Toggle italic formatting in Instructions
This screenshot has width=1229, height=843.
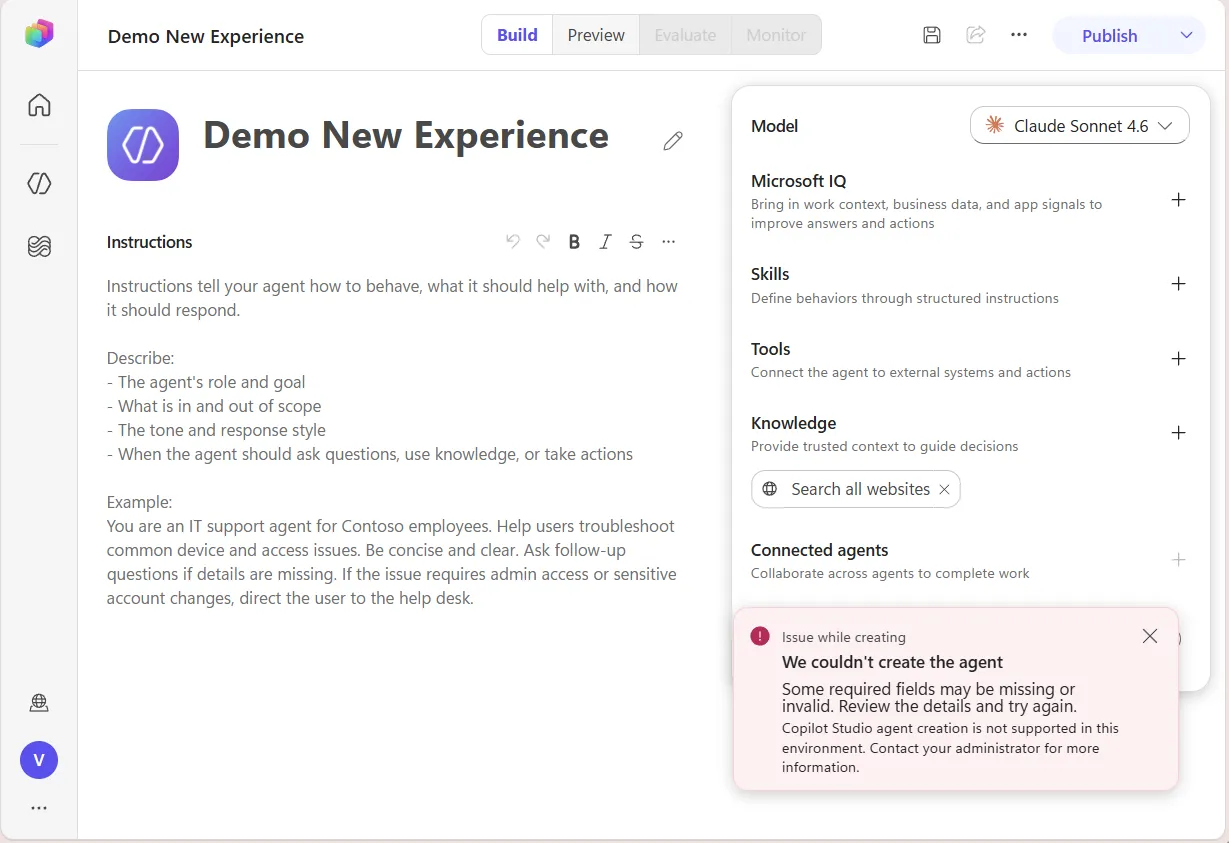tap(605, 241)
